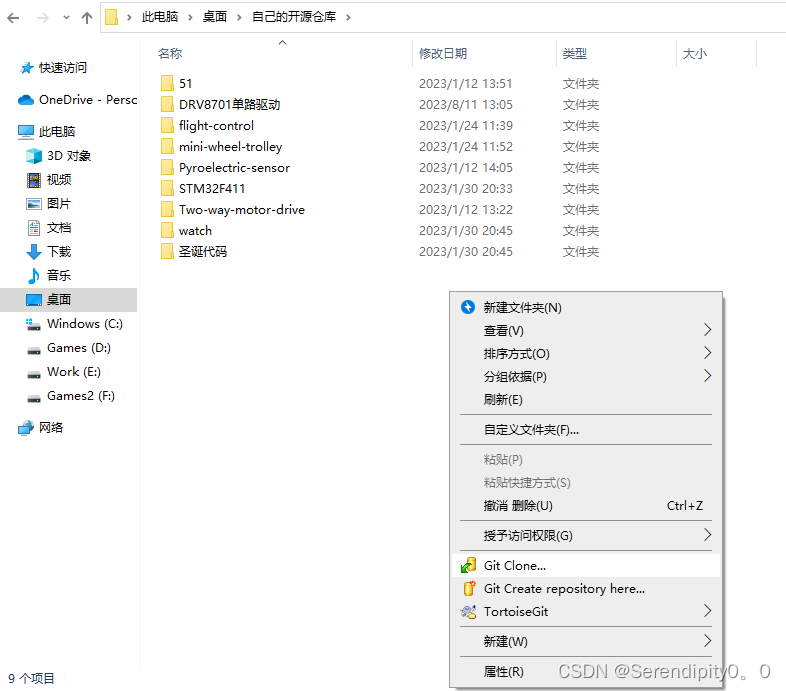Select 桌面 in the address breadcrumb
The width and height of the screenshot is (786, 691).
pos(215,17)
